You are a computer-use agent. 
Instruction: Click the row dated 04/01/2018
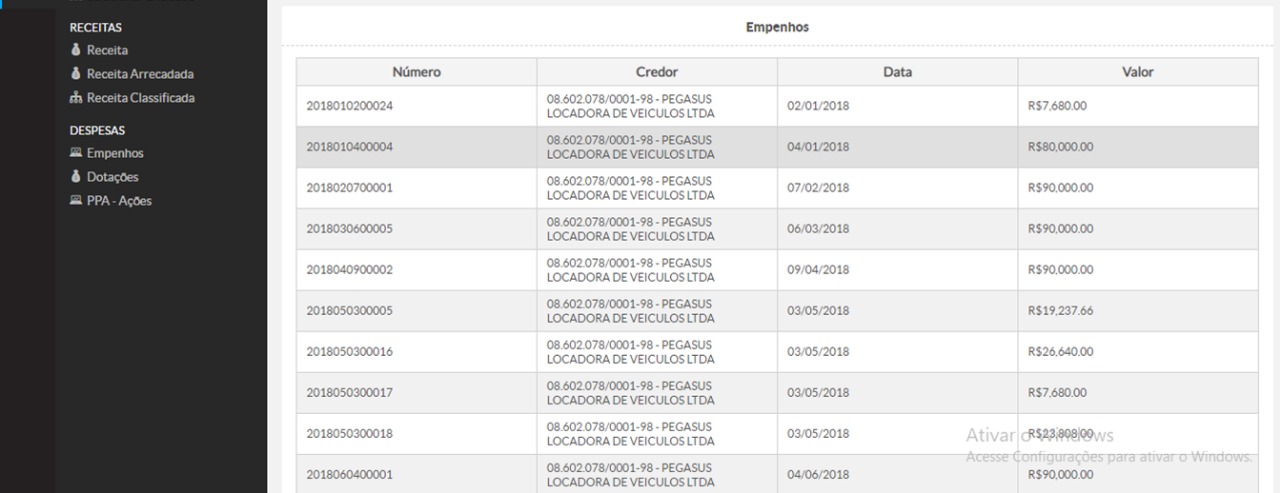pos(818,147)
